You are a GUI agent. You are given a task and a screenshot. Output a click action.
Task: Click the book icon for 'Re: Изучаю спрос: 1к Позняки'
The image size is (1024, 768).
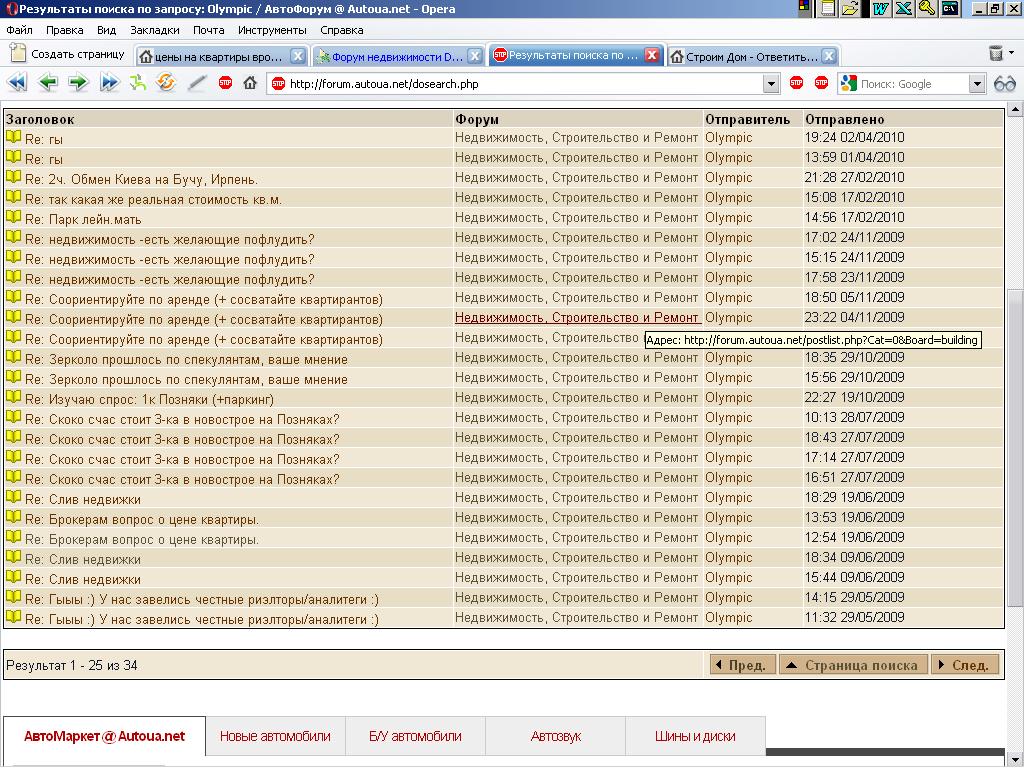click(x=14, y=397)
